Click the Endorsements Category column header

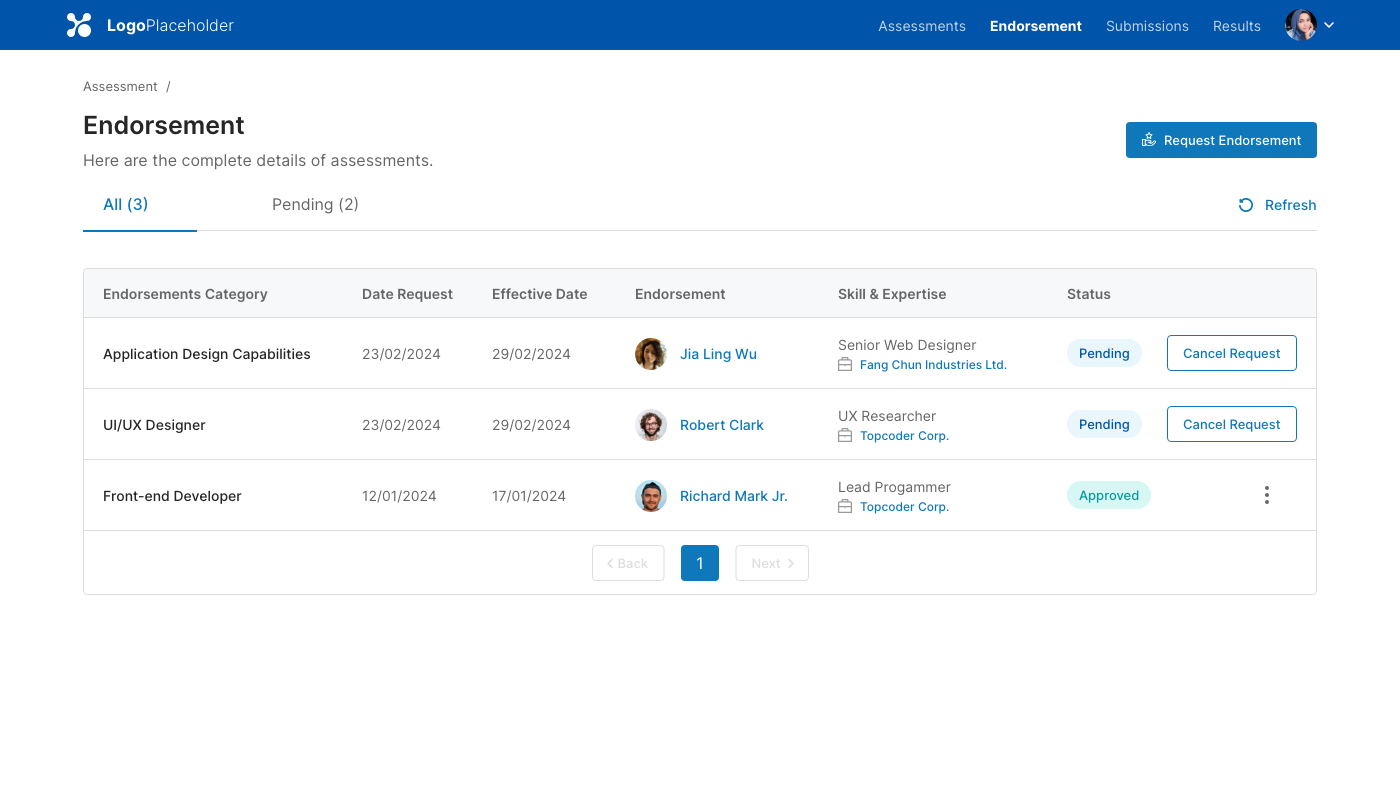point(185,294)
